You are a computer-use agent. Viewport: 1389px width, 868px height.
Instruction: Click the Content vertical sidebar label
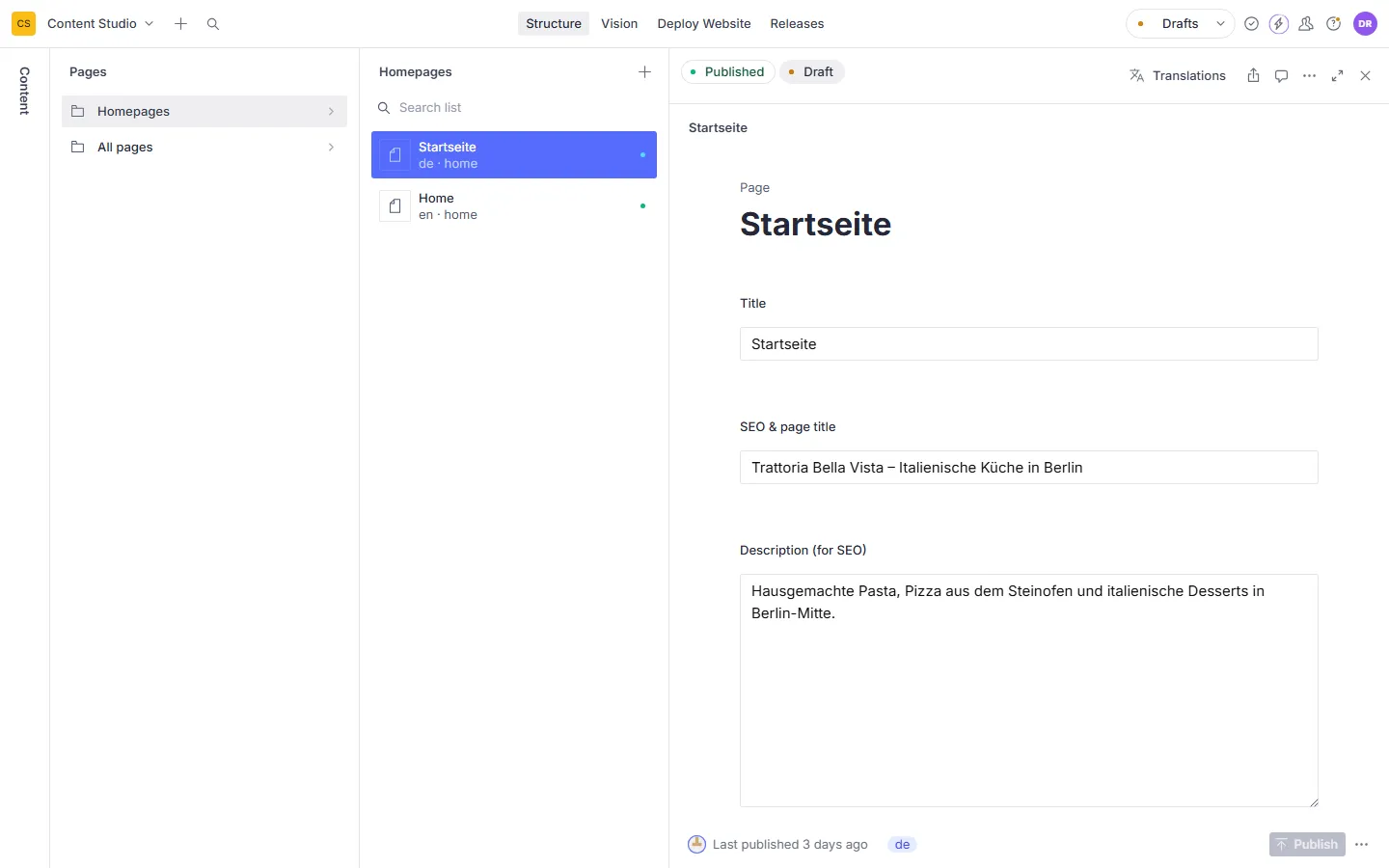point(24,91)
